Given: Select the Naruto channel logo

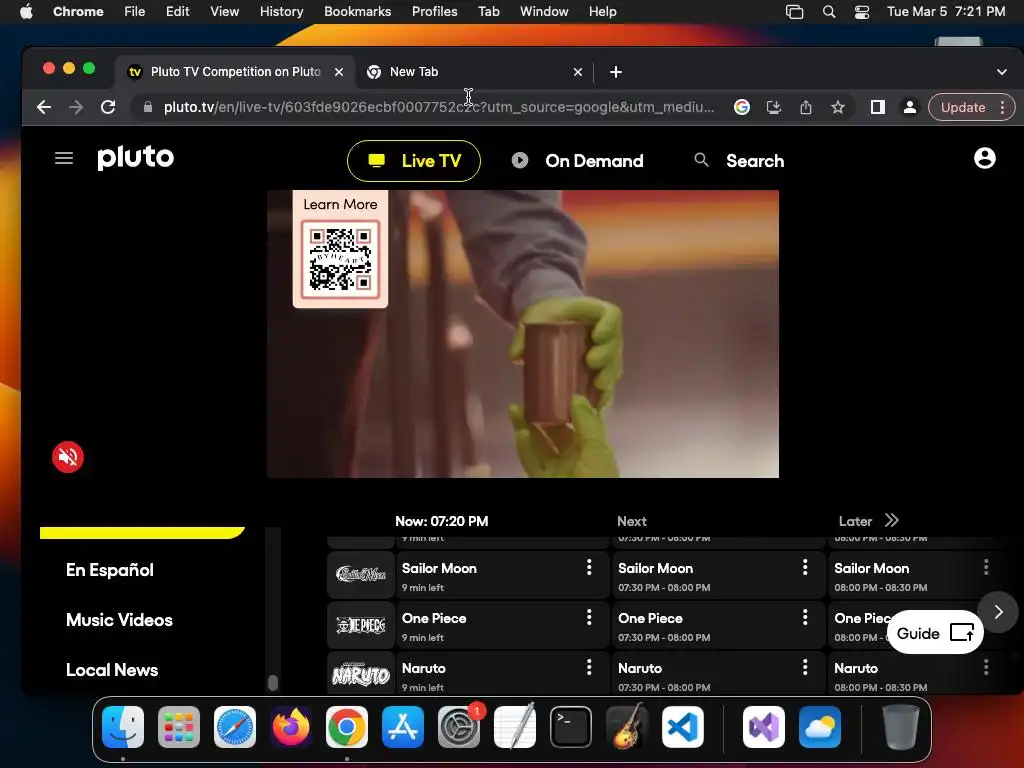Looking at the screenshot, I should coord(360,674).
